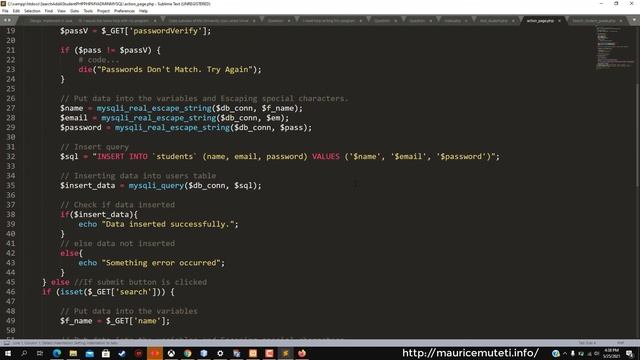
Task: Open the File menu
Action: point(5,11)
